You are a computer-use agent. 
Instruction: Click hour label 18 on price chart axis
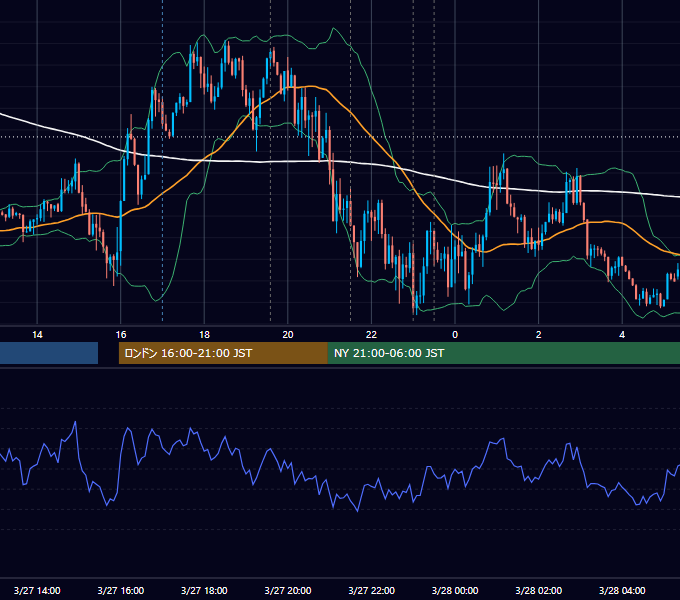point(204,335)
